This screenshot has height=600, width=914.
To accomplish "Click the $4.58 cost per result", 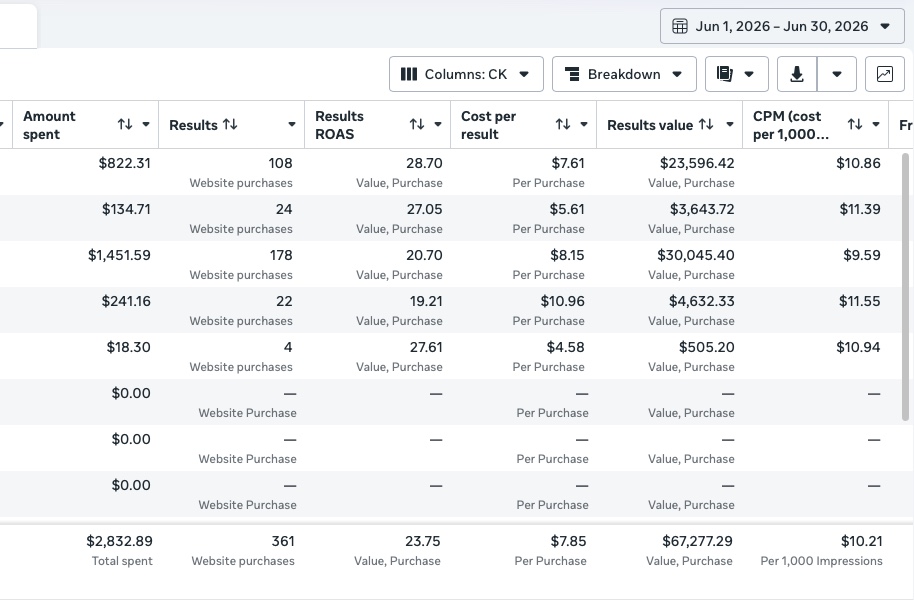I will point(565,348).
